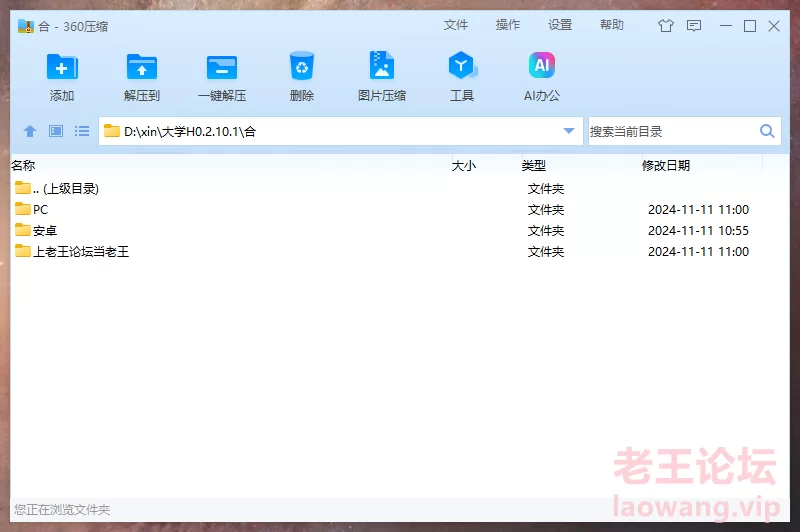Image resolution: width=800 pixels, height=532 pixels.
Task: Click the 解压到 (Extract to) icon
Action: (142, 67)
